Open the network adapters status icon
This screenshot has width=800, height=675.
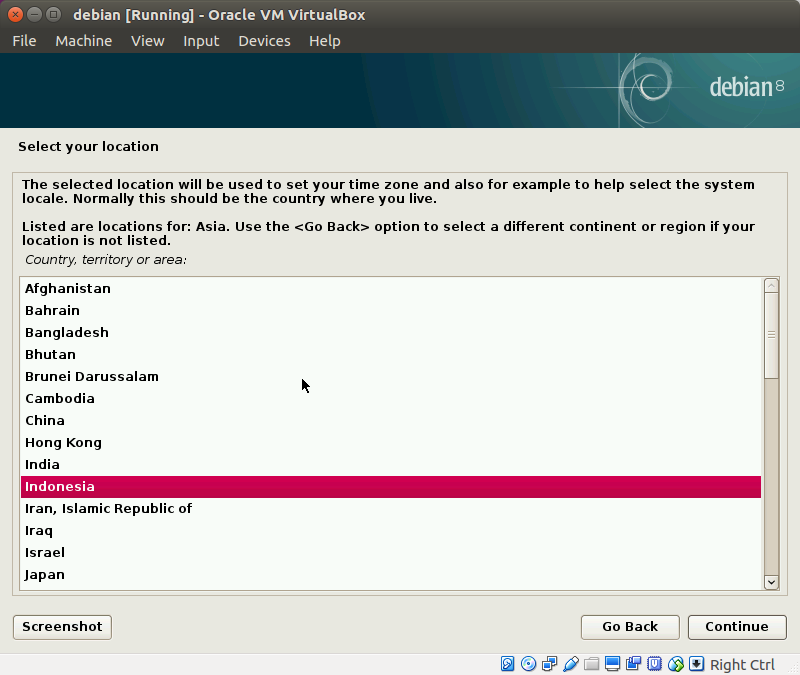[x=549, y=664]
